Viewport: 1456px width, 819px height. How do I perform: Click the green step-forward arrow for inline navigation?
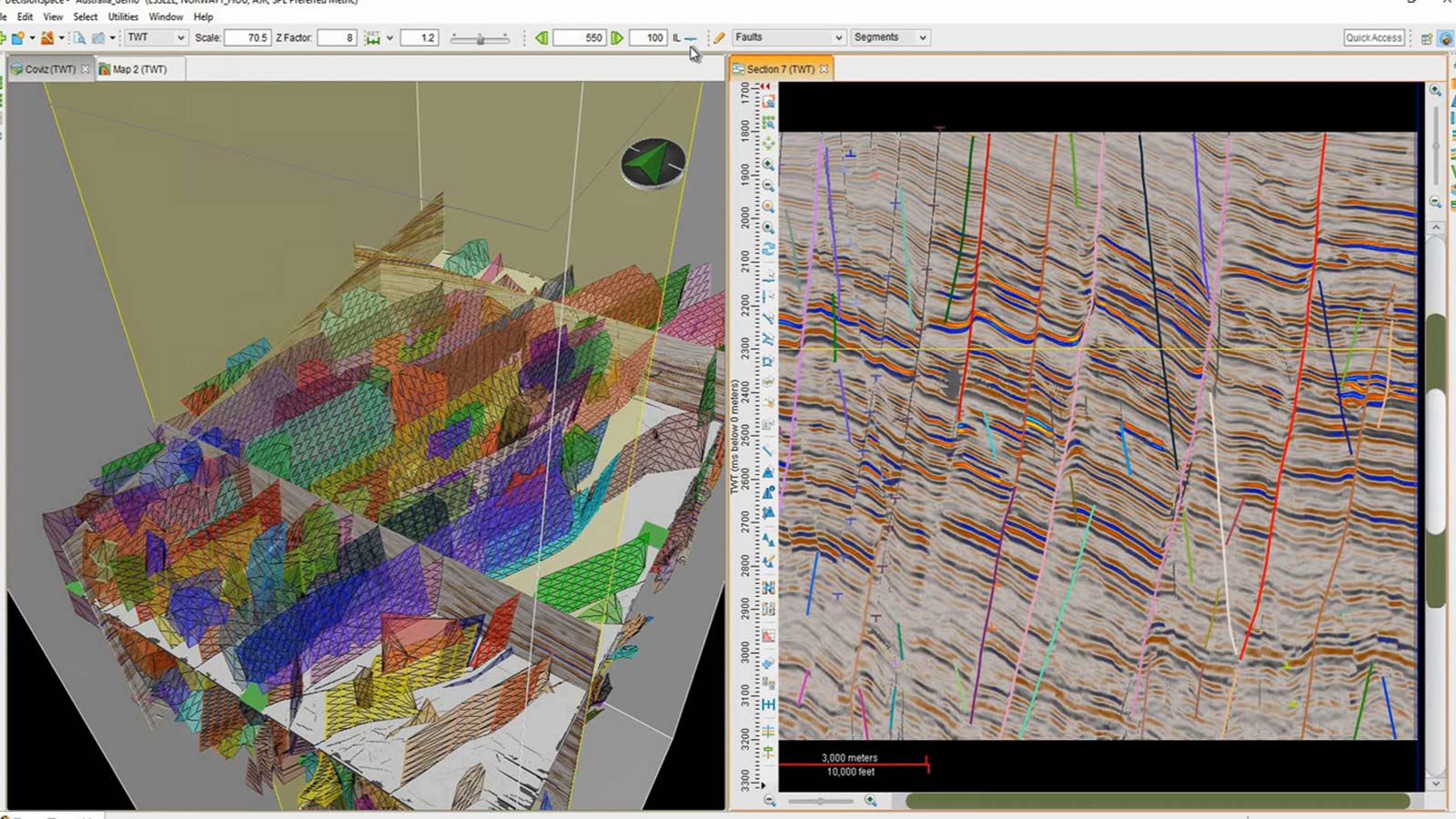(617, 37)
